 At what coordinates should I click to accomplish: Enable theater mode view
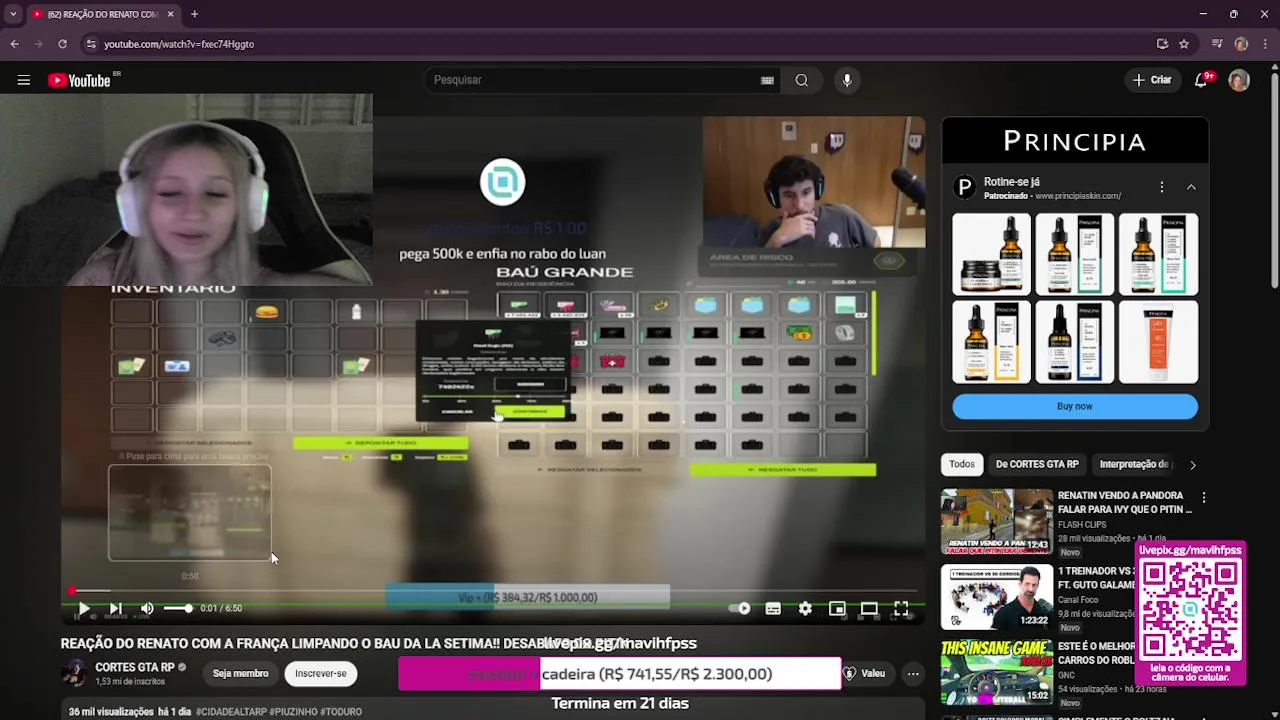pyautogui.click(x=869, y=608)
